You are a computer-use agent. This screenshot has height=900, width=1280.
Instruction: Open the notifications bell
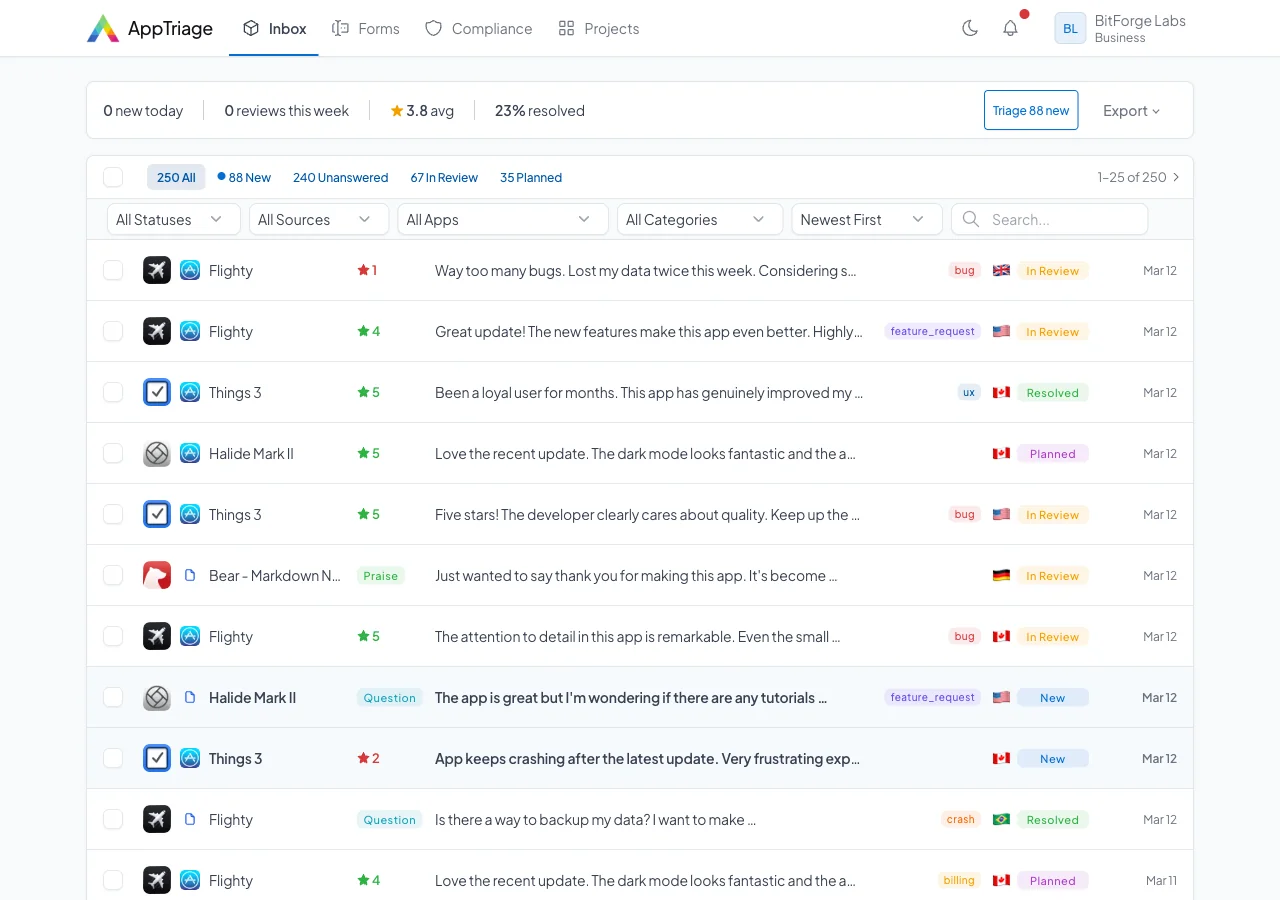click(x=1010, y=28)
